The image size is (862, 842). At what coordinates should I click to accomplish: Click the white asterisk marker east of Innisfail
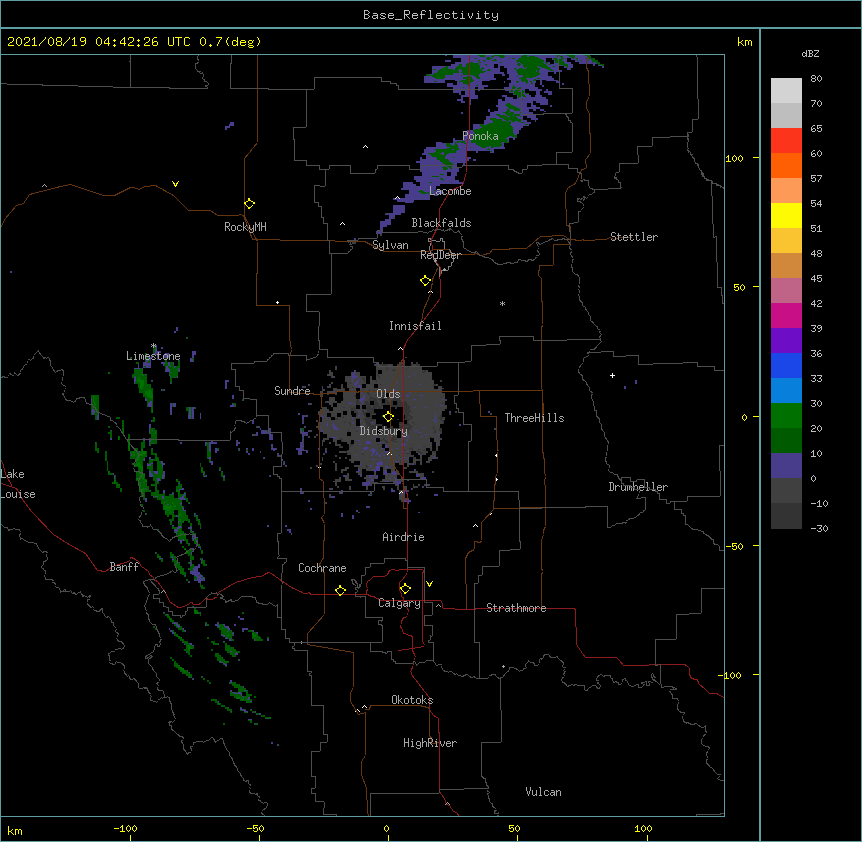(502, 303)
